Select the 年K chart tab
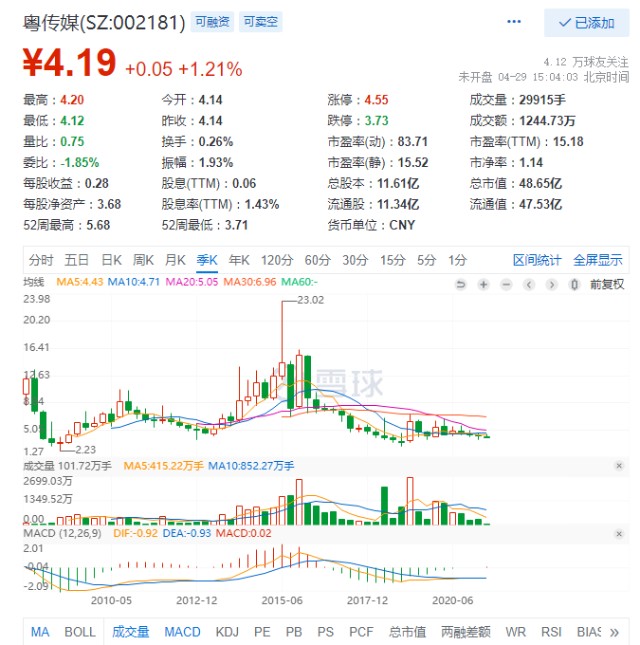The image size is (640, 645). tap(239, 260)
